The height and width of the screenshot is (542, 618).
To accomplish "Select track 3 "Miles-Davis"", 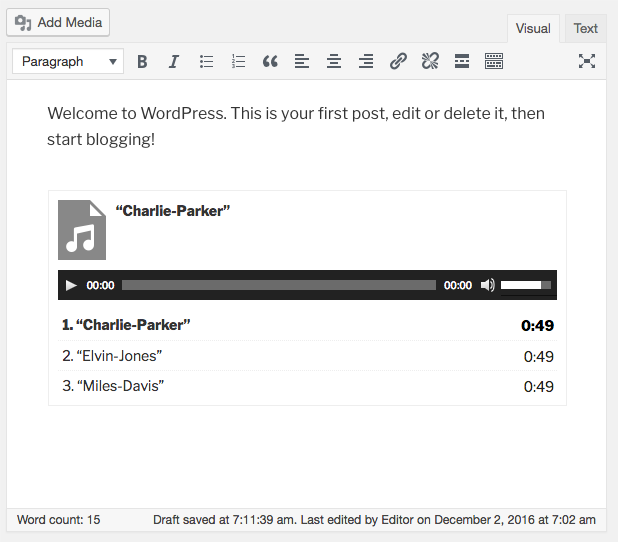I will [x=113, y=386].
